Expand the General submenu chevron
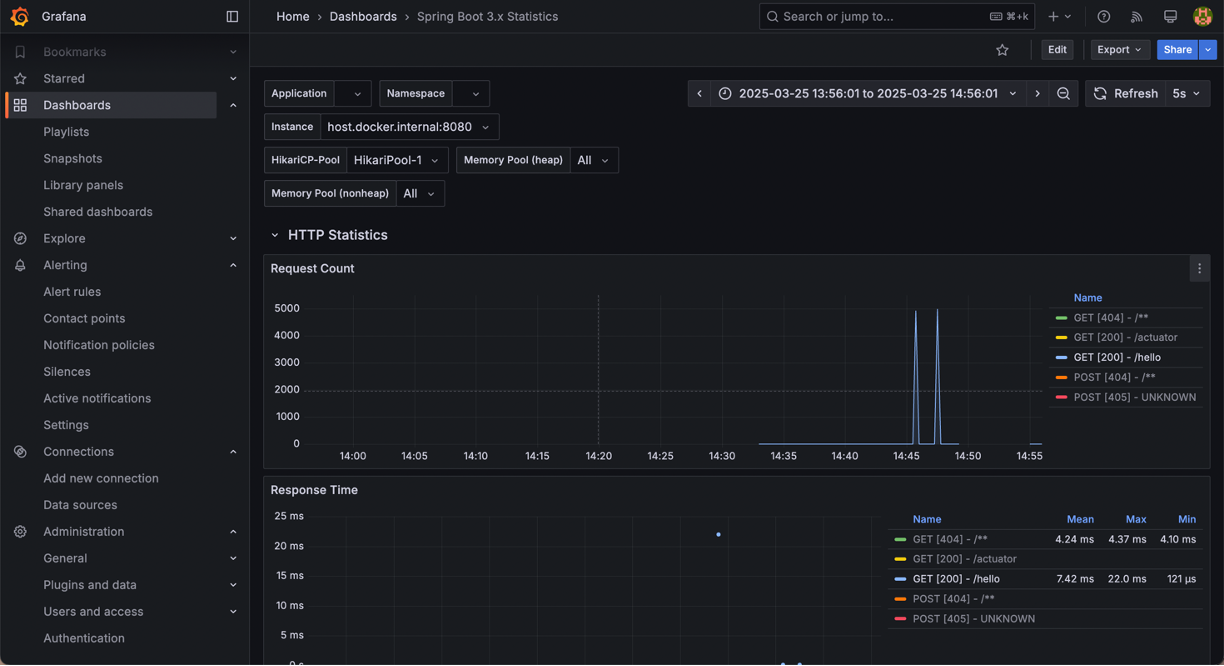This screenshot has width=1224, height=666. tap(233, 558)
